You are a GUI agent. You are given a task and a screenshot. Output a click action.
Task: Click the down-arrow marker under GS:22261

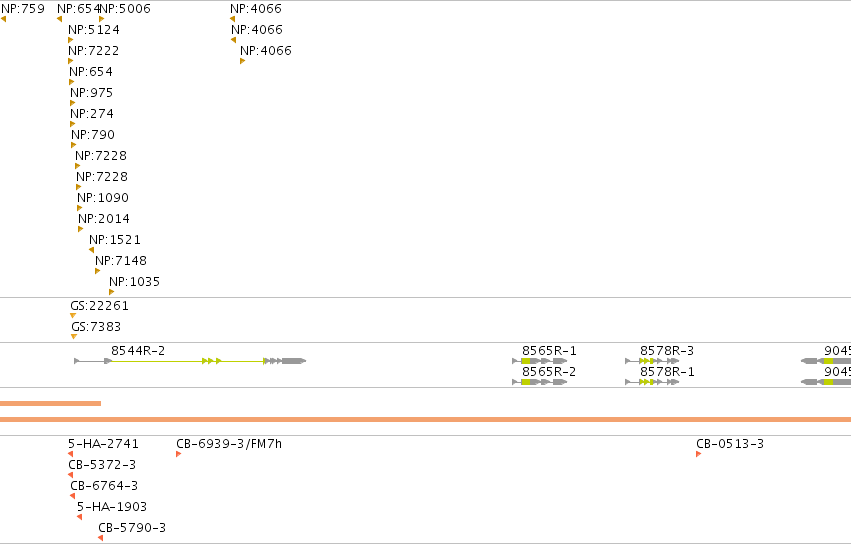pos(73,316)
